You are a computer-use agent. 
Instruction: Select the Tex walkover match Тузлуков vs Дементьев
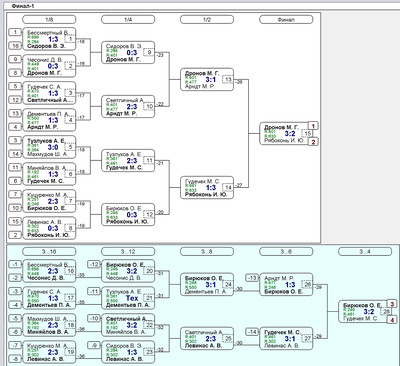128,298
